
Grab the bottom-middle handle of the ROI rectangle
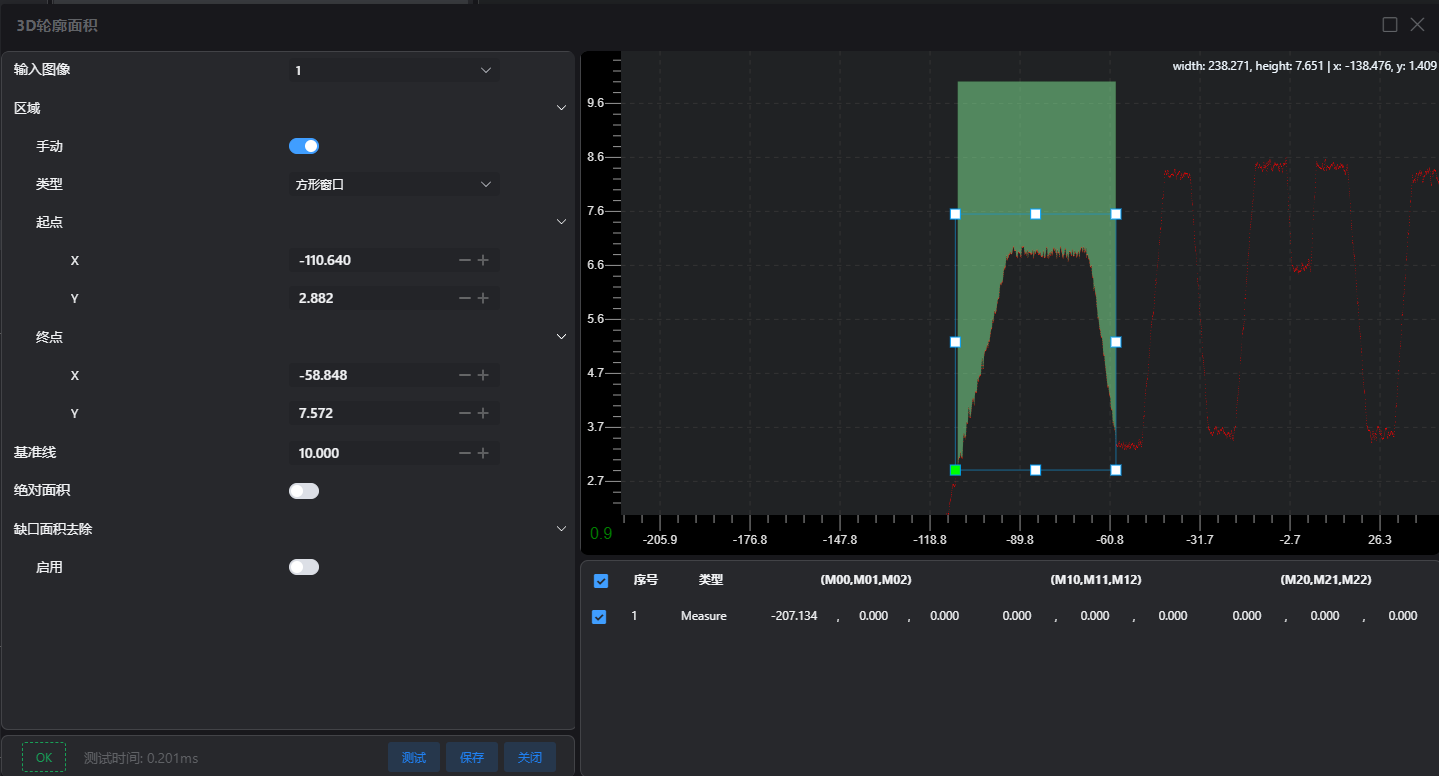(x=1036, y=470)
